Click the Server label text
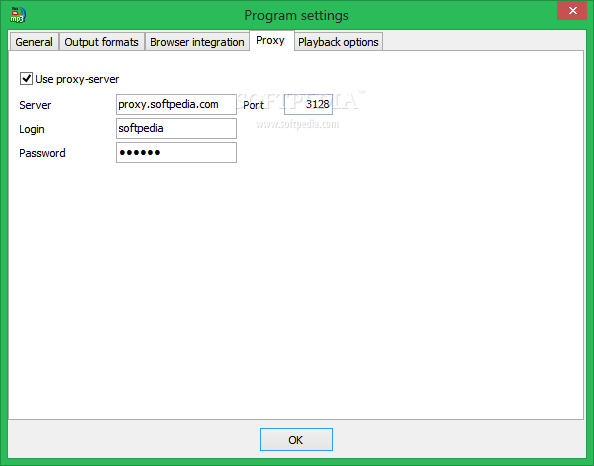This screenshot has height=466, width=594. (35, 105)
